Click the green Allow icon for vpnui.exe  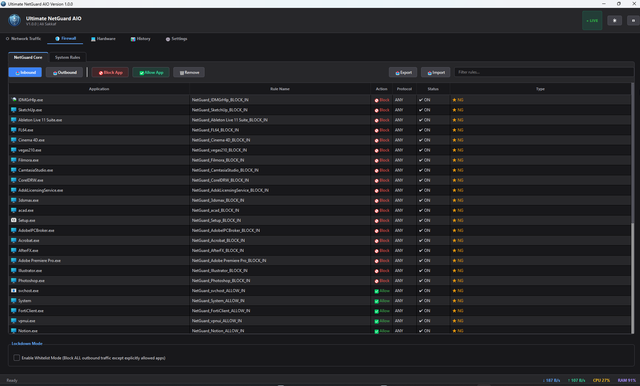point(377,321)
